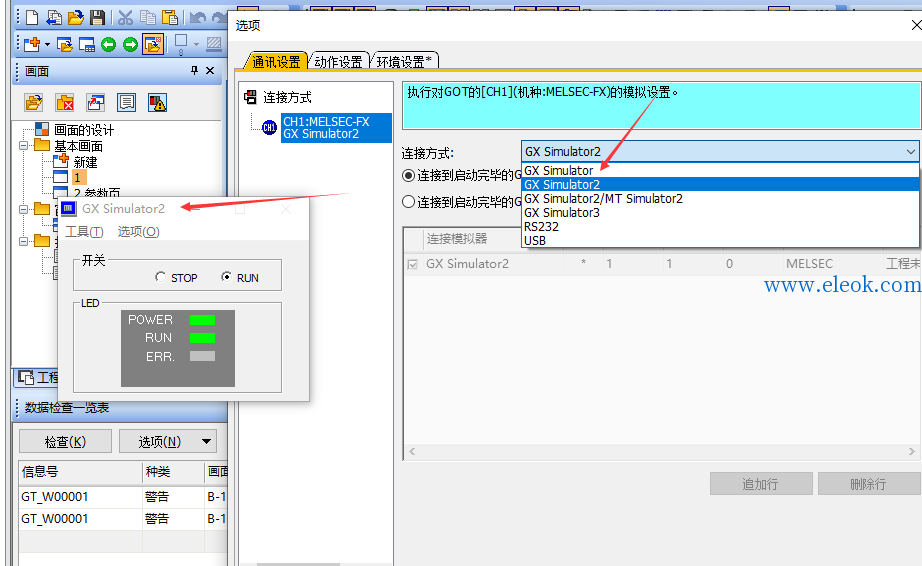Screen dimensions: 922x566
Task: Click the open folder icon in 画面 panel
Action: (x=34, y=103)
